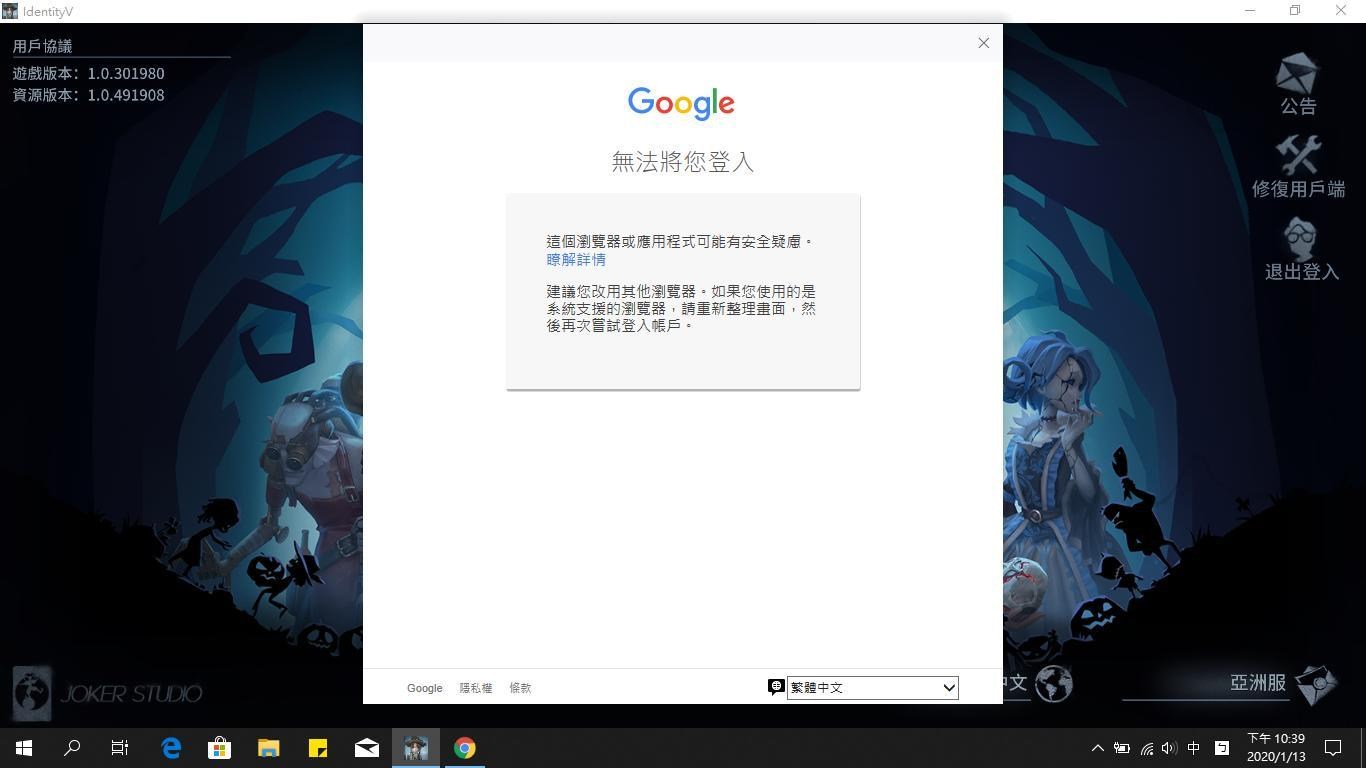The height and width of the screenshot is (768, 1366).
Task: Open the 隱私權 privacy link
Action: [476, 688]
